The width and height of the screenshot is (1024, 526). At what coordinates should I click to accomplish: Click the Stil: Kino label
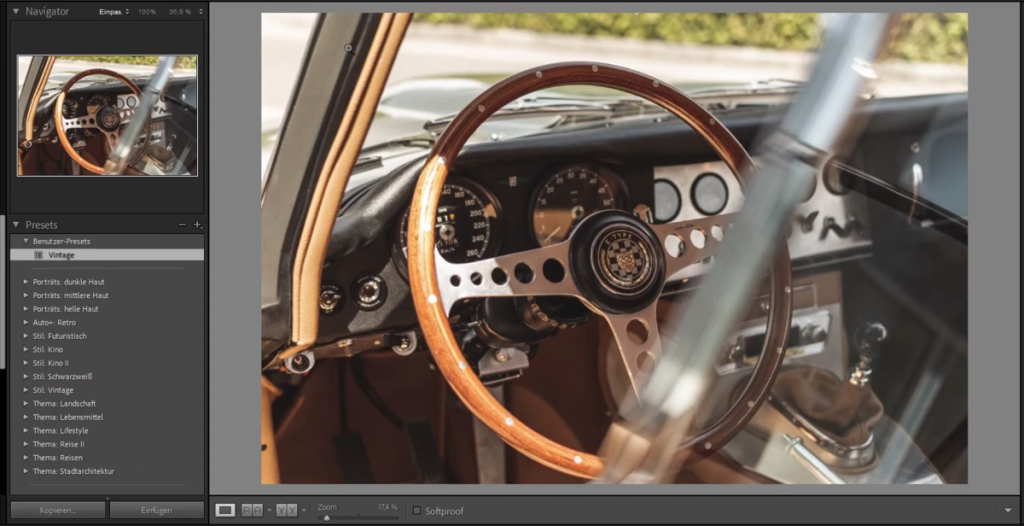(x=48, y=350)
